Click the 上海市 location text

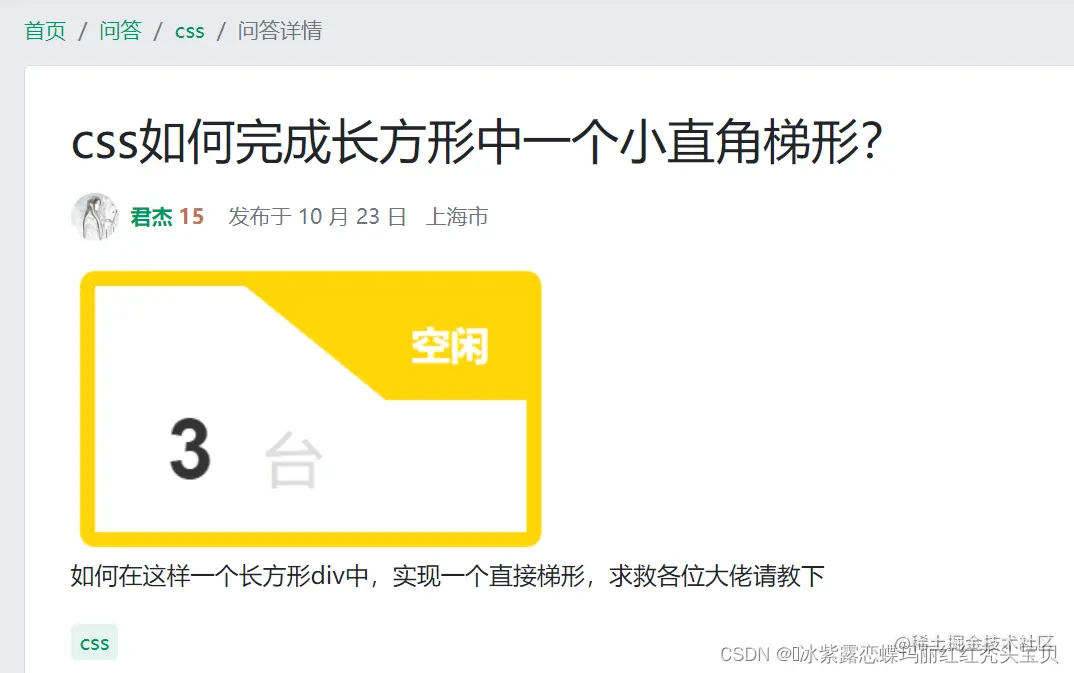(x=457, y=216)
